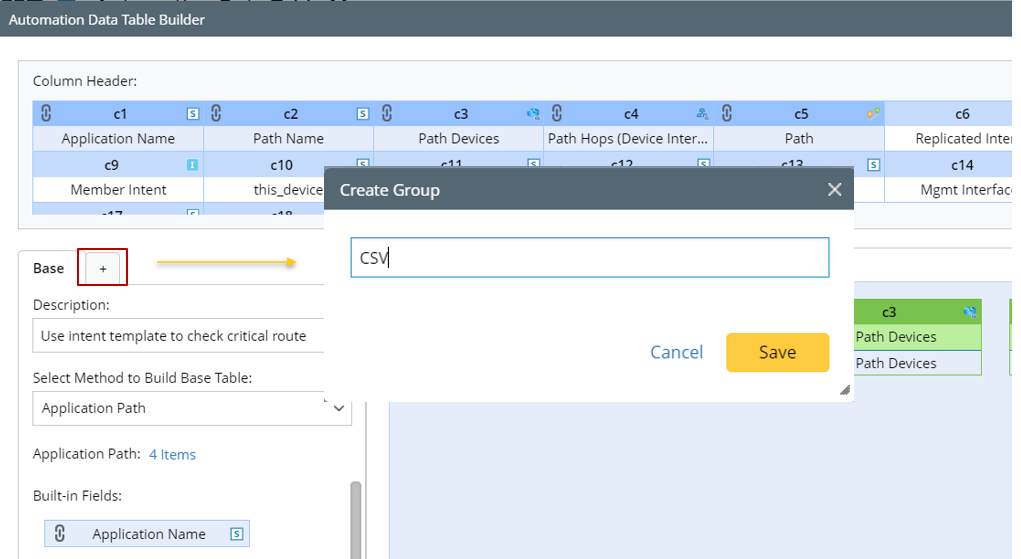Click the string type icon on column c2
1021x559 pixels.
pyautogui.click(x=363, y=114)
